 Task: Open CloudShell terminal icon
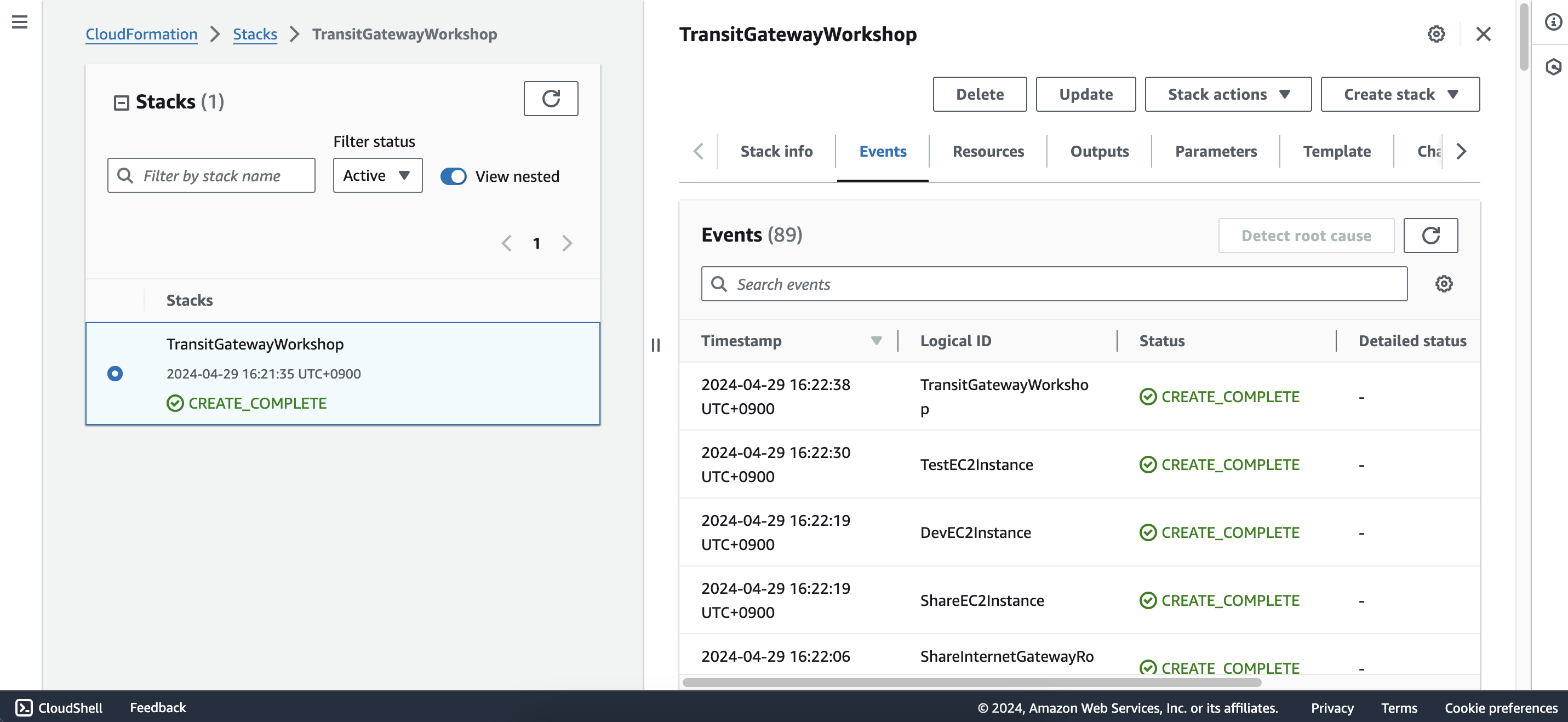(x=24, y=707)
